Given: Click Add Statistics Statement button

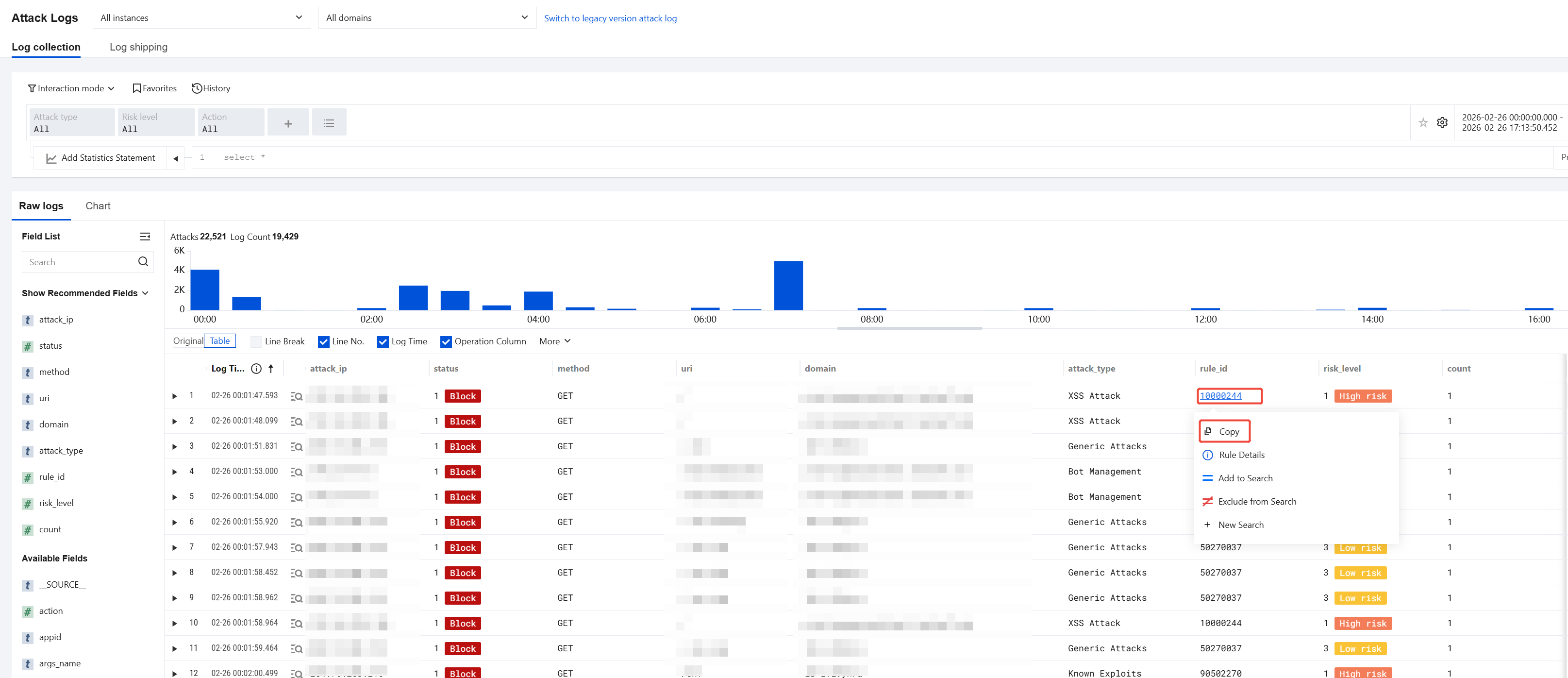Looking at the screenshot, I should point(100,158).
